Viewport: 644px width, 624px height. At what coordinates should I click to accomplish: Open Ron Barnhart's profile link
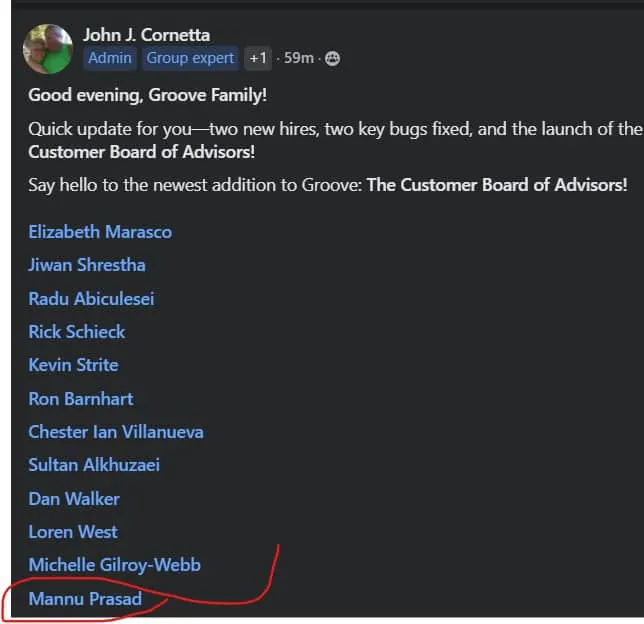coord(81,399)
